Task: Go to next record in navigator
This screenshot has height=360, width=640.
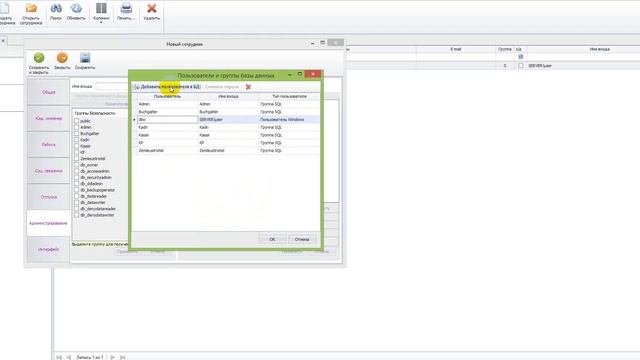Action: 113,357
